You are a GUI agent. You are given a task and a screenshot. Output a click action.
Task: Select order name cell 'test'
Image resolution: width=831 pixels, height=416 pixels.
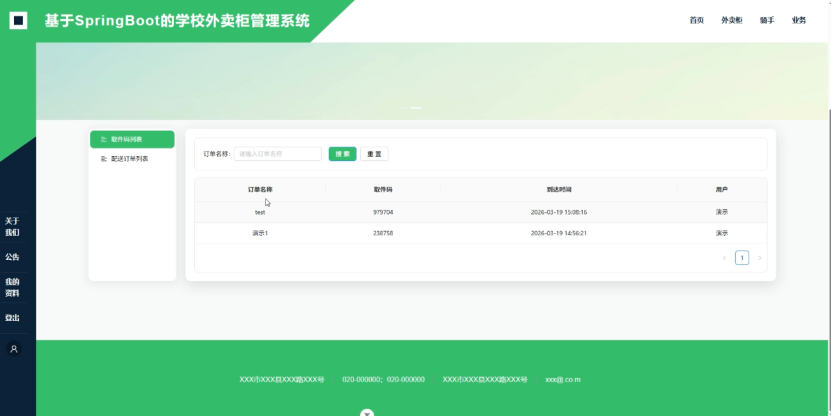pos(260,212)
